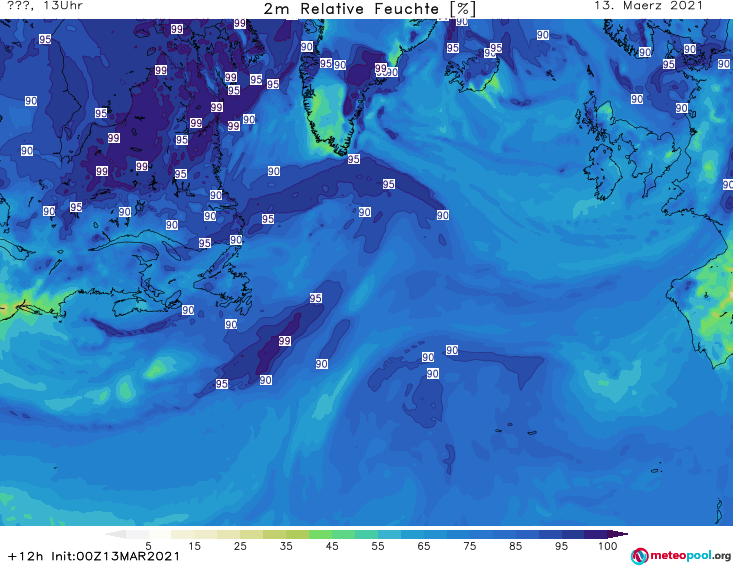Screen dimensions: 733x566
Task: Click the legend value "45"
Action: pos(331,546)
